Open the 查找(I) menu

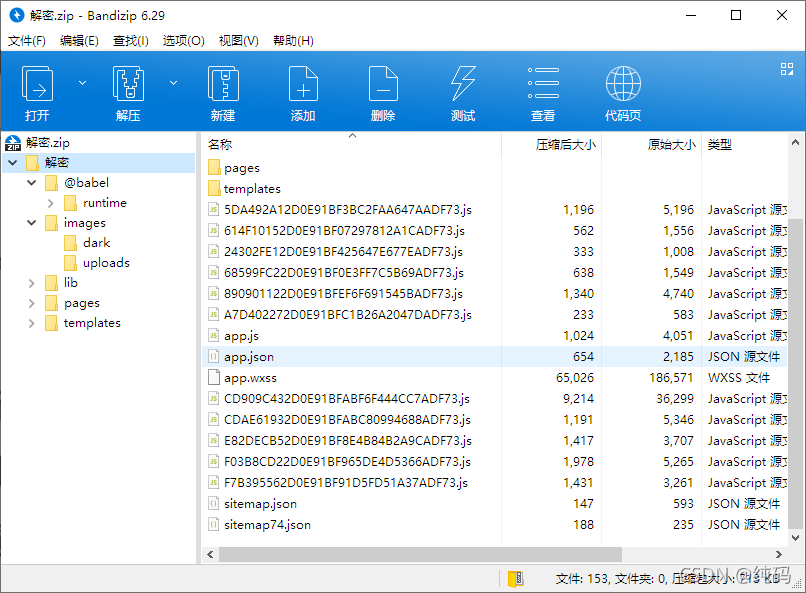tap(131, 41)
